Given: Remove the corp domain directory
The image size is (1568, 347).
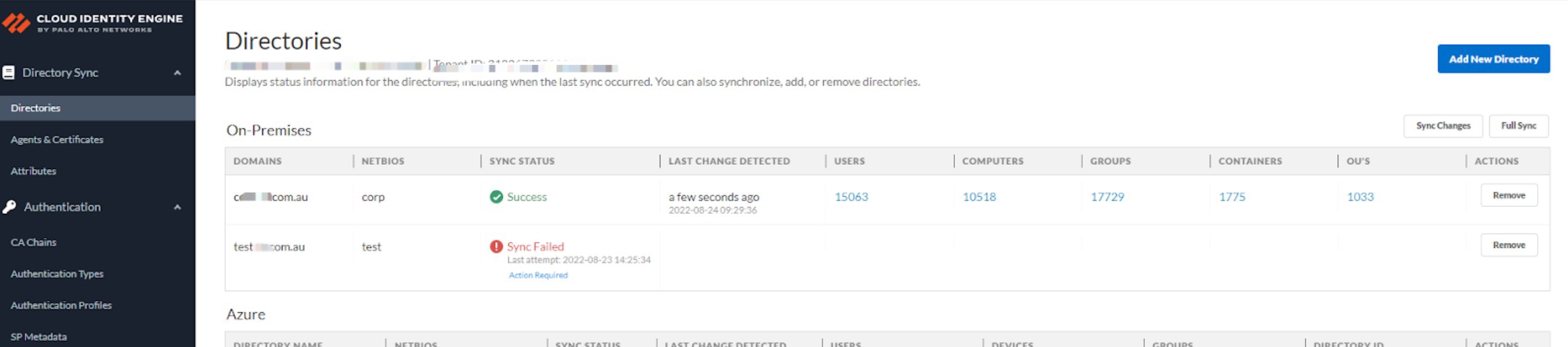Looking at the screenshot, I should point(1509,196).
